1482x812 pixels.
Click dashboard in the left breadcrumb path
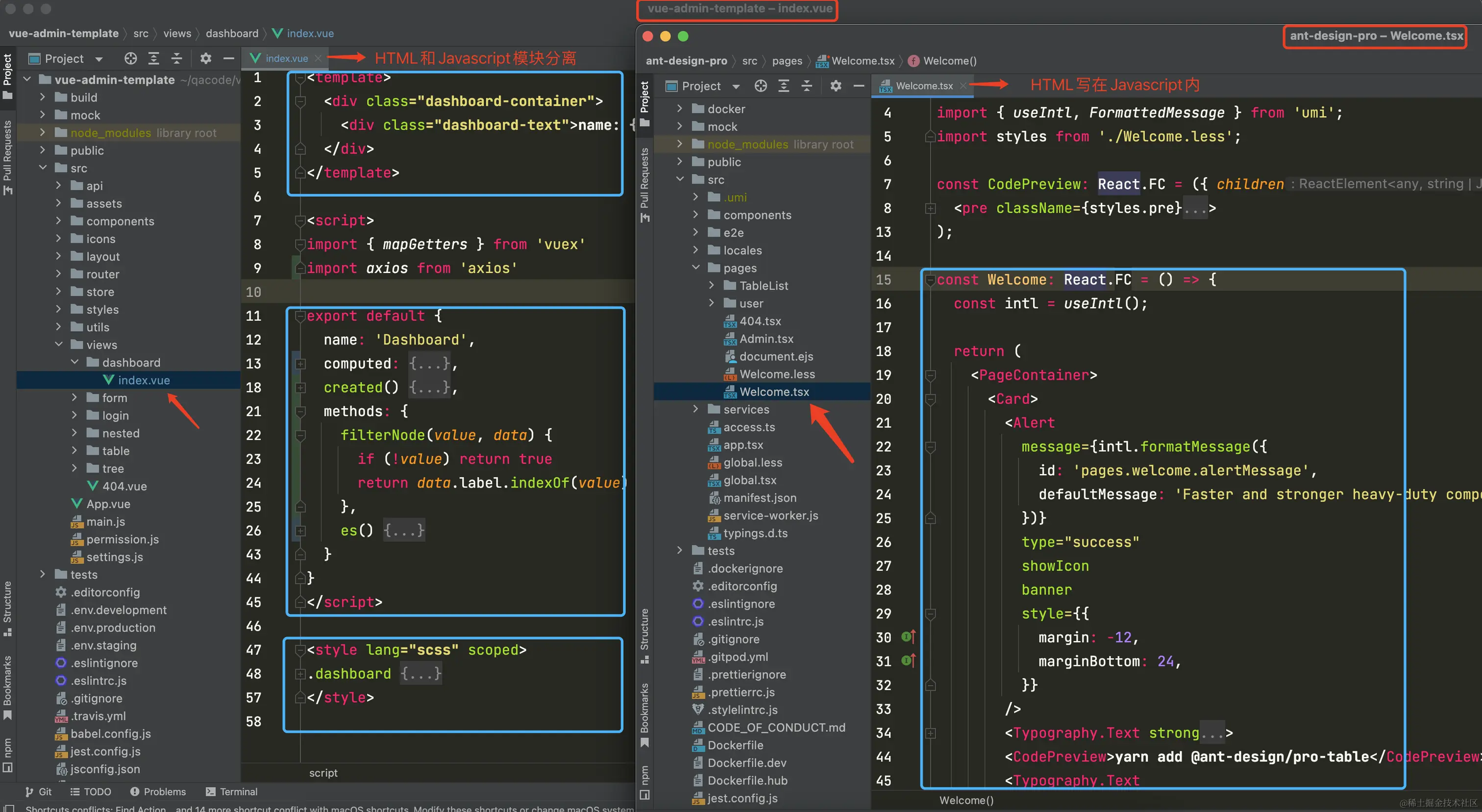[x=232, y=33]
